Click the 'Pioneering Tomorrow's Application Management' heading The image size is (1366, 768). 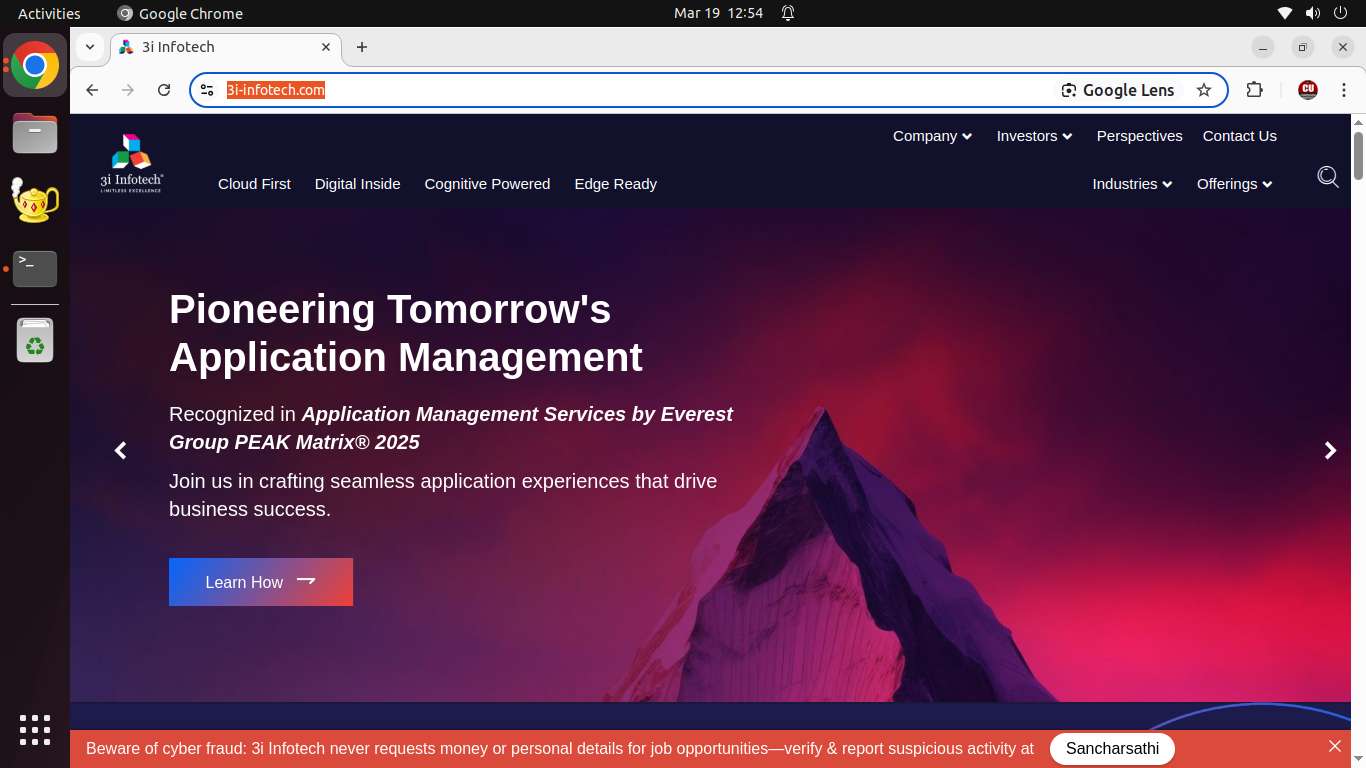tap(406, 333)
